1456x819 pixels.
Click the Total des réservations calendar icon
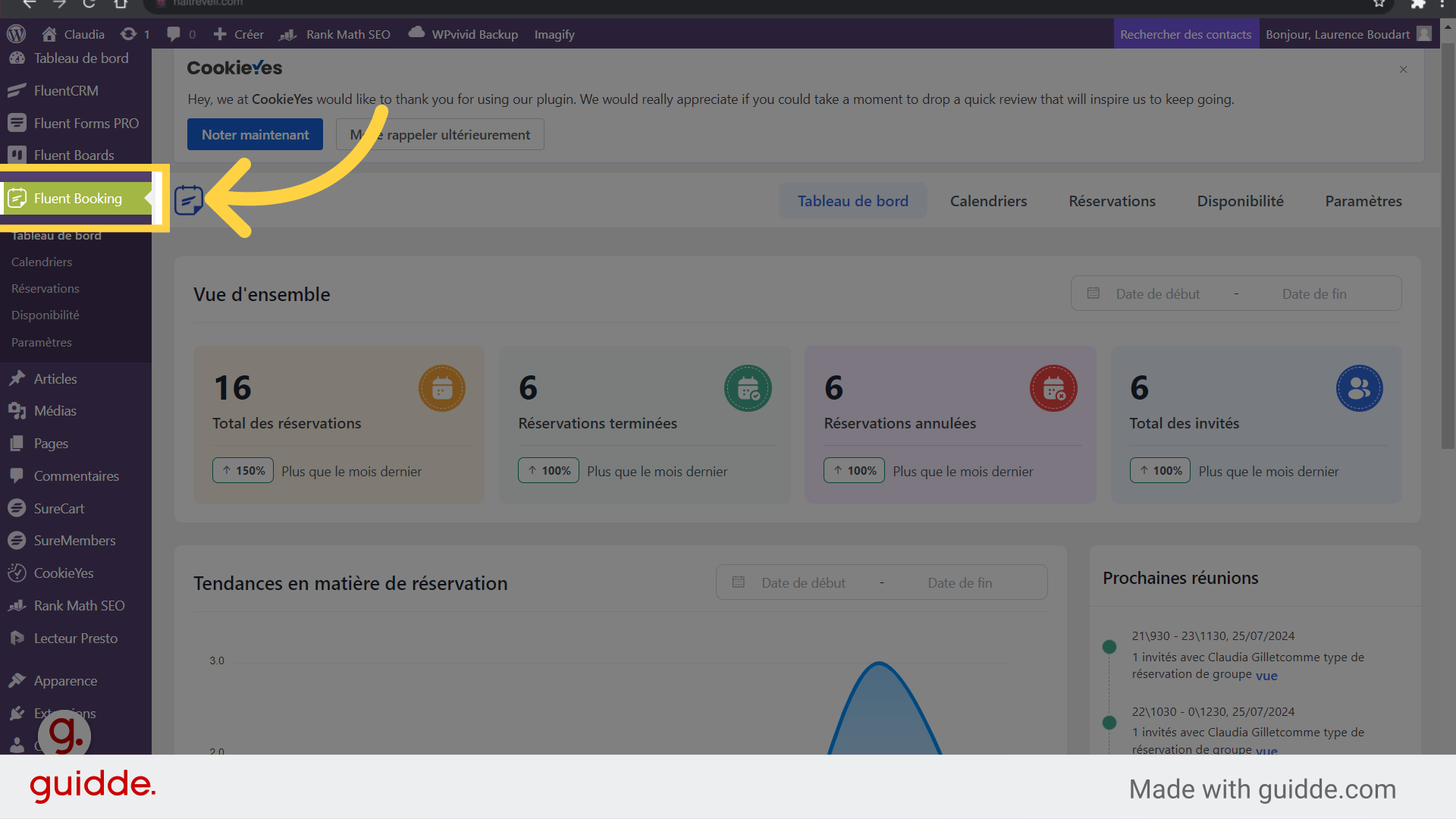(442, 388)
